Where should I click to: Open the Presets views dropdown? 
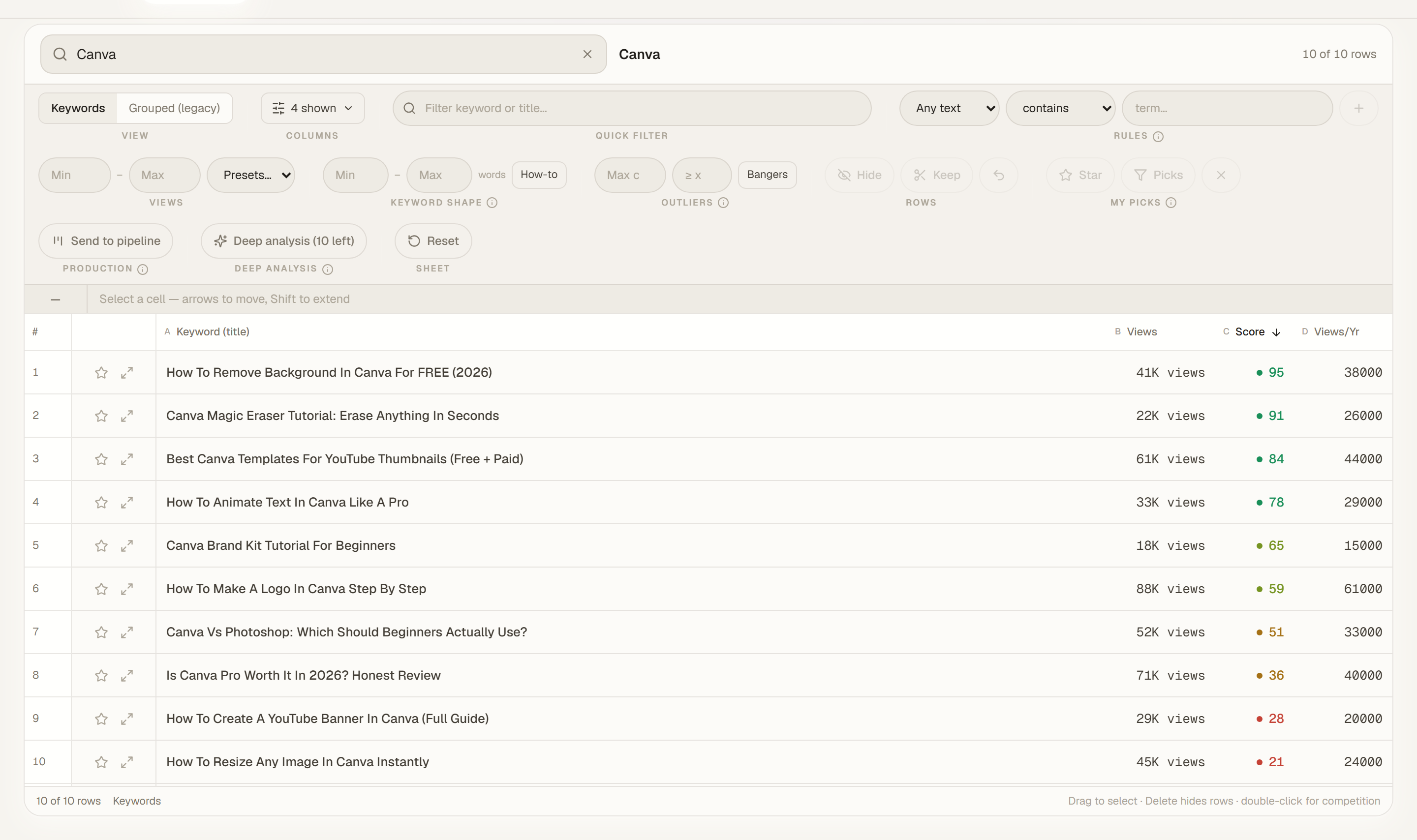click(251, 175)
